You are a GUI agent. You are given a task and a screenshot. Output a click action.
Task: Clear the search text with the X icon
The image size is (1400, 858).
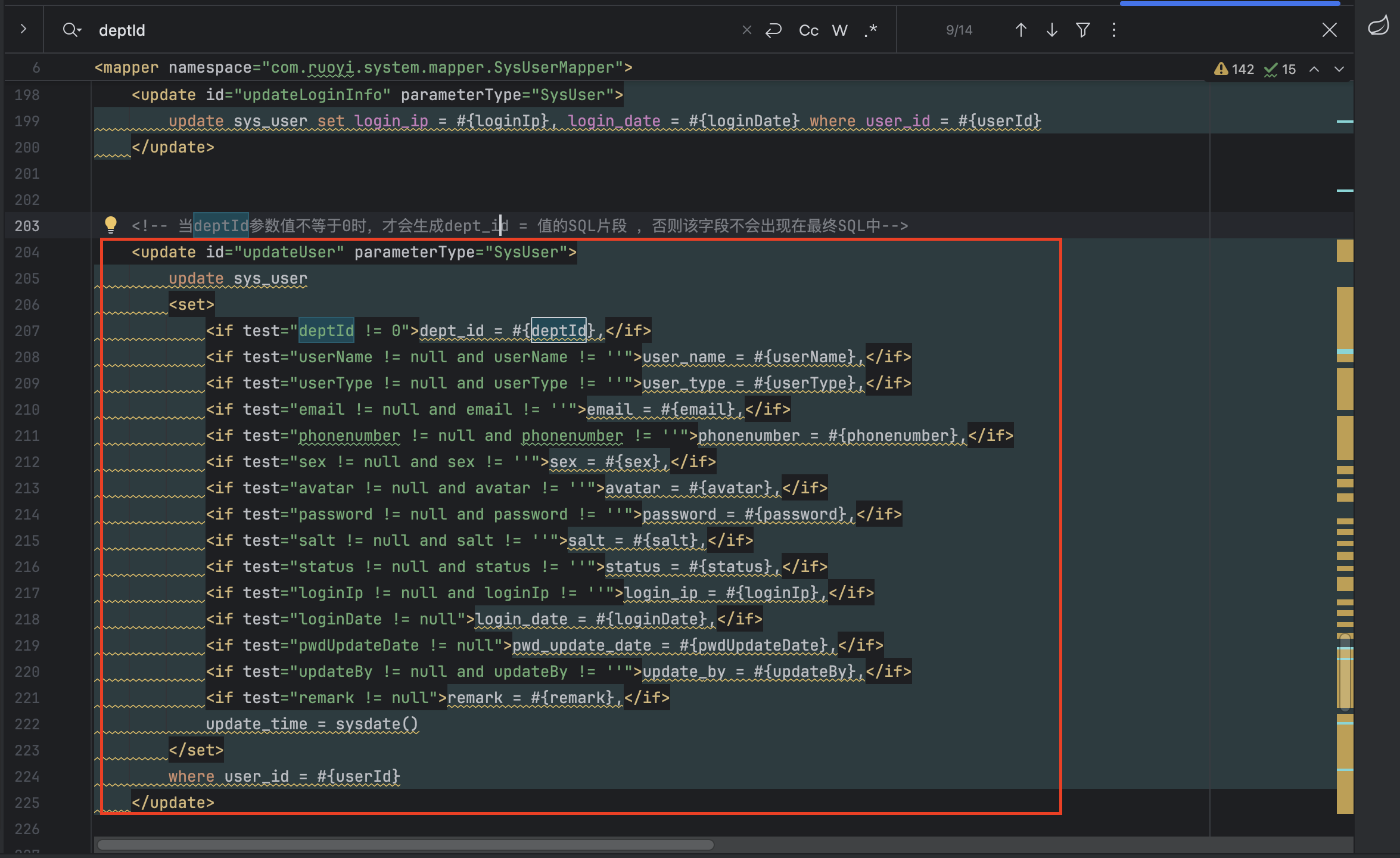(x=746, y=30)
